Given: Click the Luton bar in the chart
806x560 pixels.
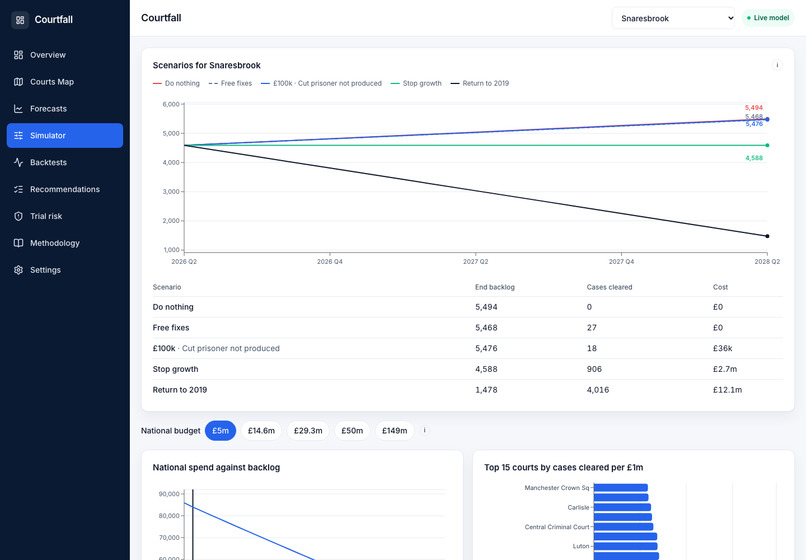Looking at the screenshot, I should pos(626,546).
